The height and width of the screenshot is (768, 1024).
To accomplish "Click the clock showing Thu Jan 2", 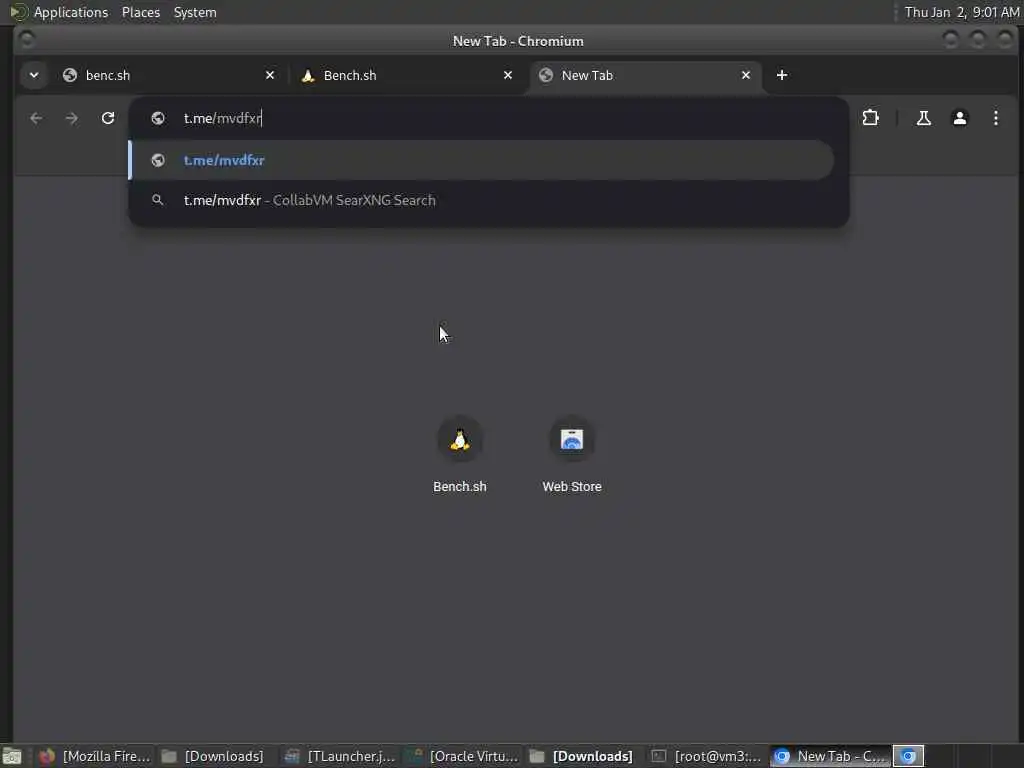I will (x=961, y=12).
